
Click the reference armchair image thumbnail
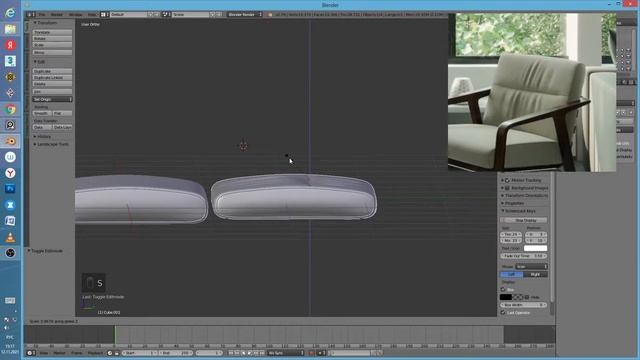click(532, 93)
